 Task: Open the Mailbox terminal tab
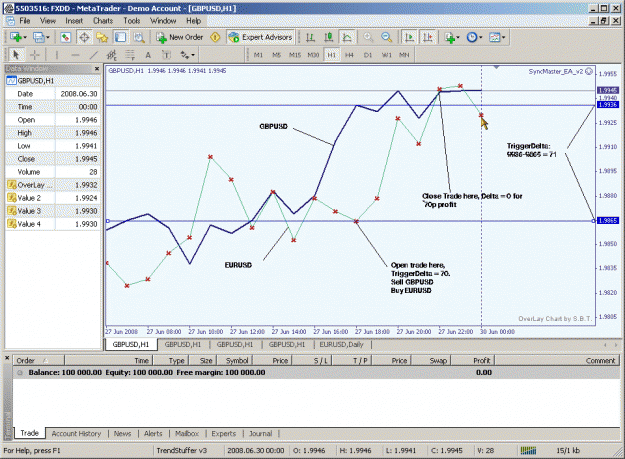(187, 434)
